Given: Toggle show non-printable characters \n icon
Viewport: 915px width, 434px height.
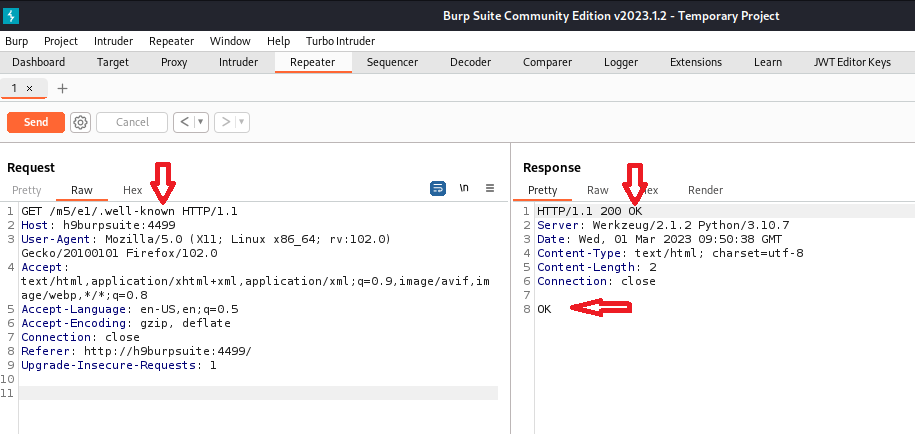Looking at the screenshot, I should (464, 188).
